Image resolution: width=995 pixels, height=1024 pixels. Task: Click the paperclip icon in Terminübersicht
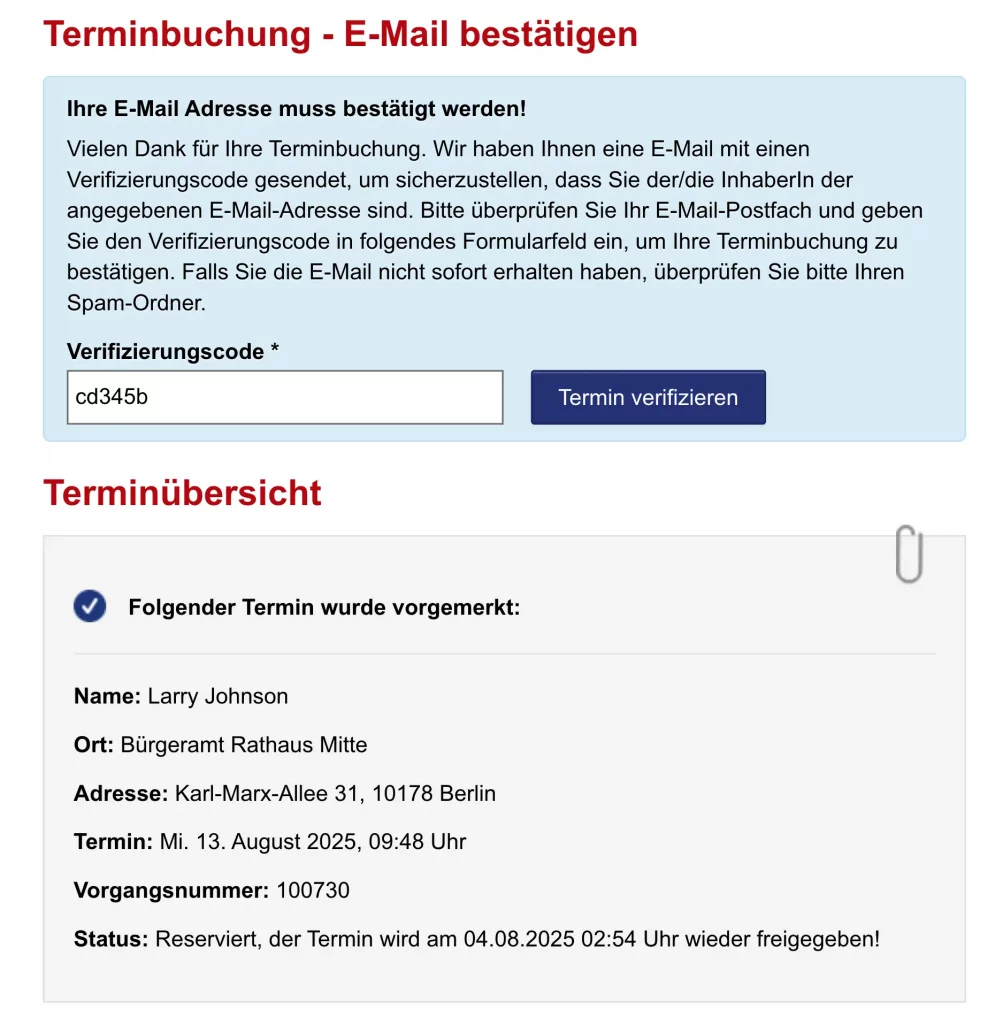(909, 553)
